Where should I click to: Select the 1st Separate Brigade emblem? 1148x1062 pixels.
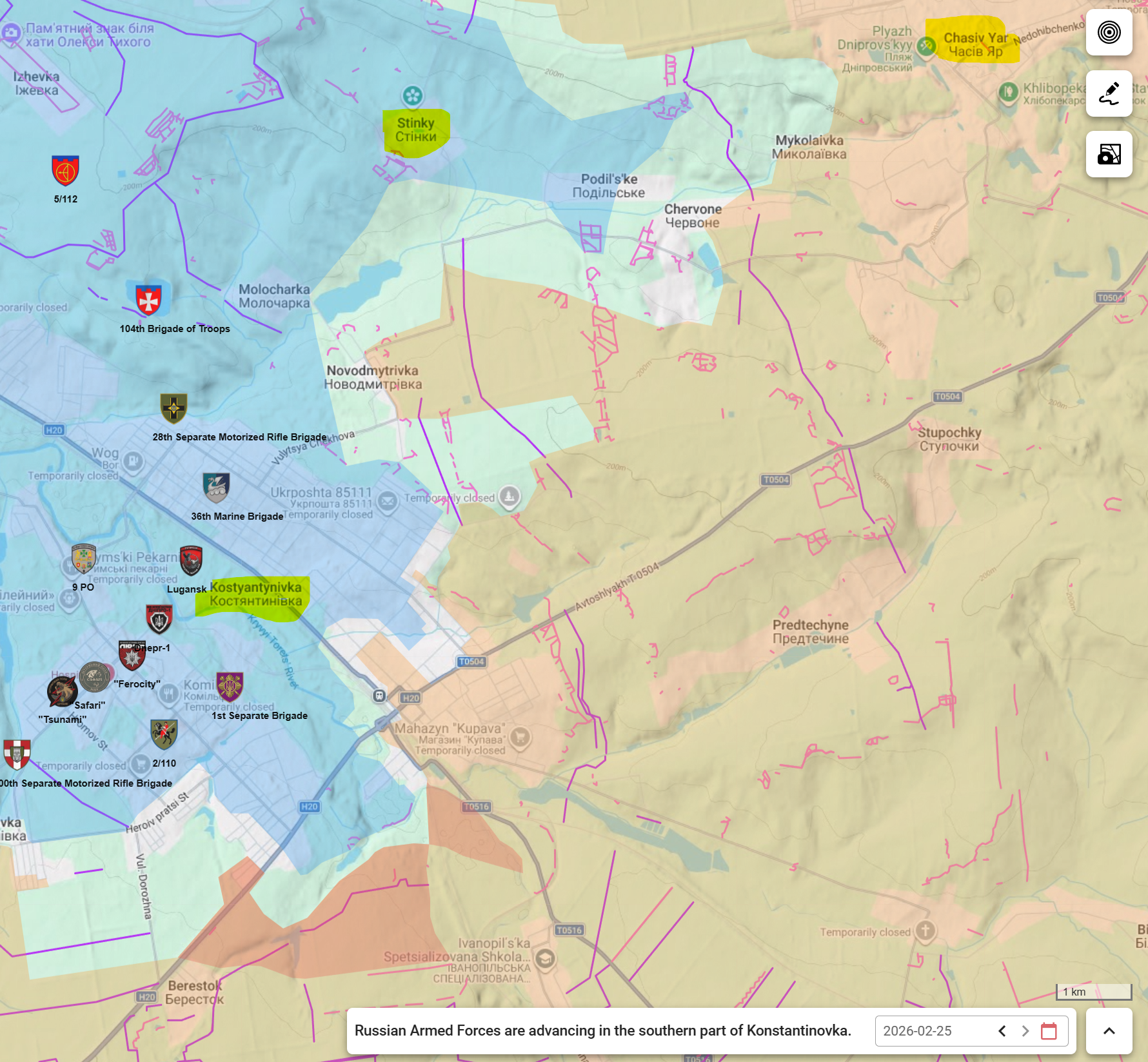[230, 687]
